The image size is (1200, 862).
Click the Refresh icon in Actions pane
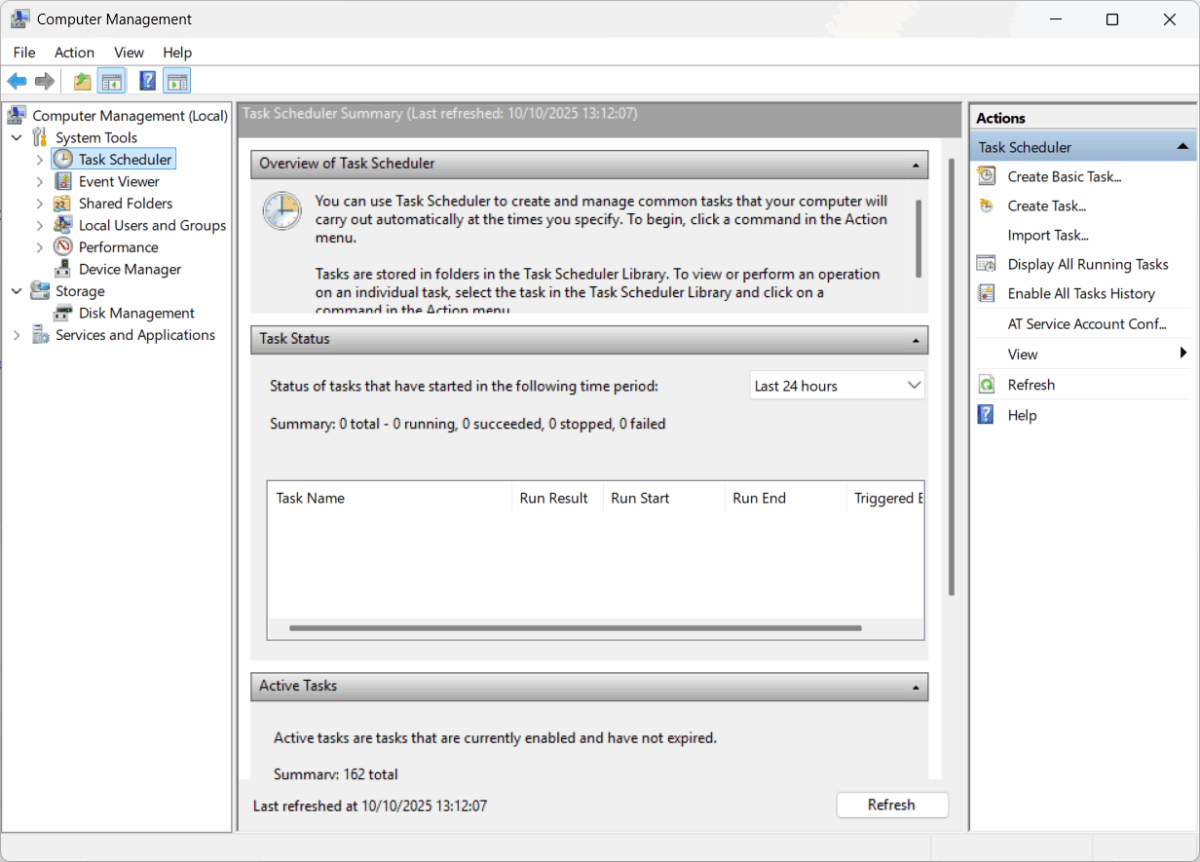point(985,384)
